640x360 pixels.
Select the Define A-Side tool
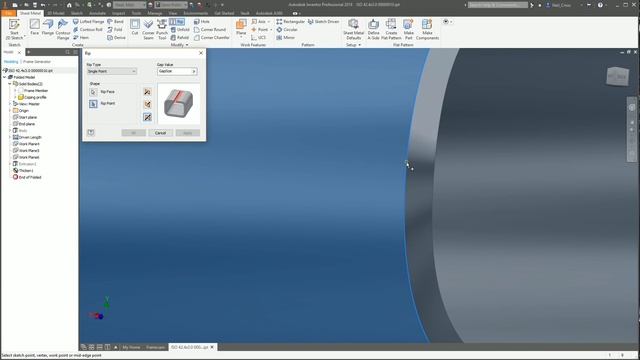373,29
